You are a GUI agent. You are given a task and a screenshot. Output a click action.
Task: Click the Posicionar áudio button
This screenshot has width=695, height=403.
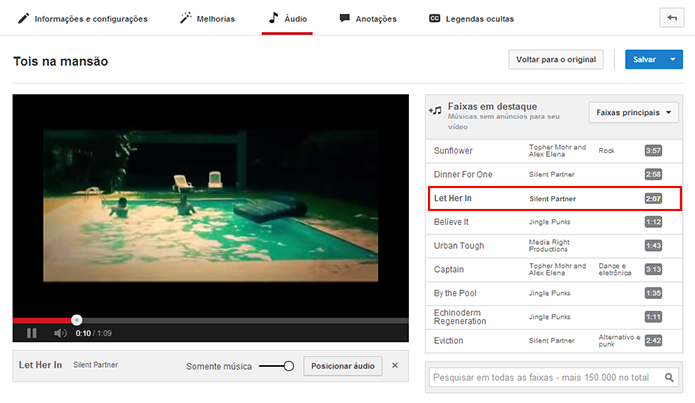(343, 366)
